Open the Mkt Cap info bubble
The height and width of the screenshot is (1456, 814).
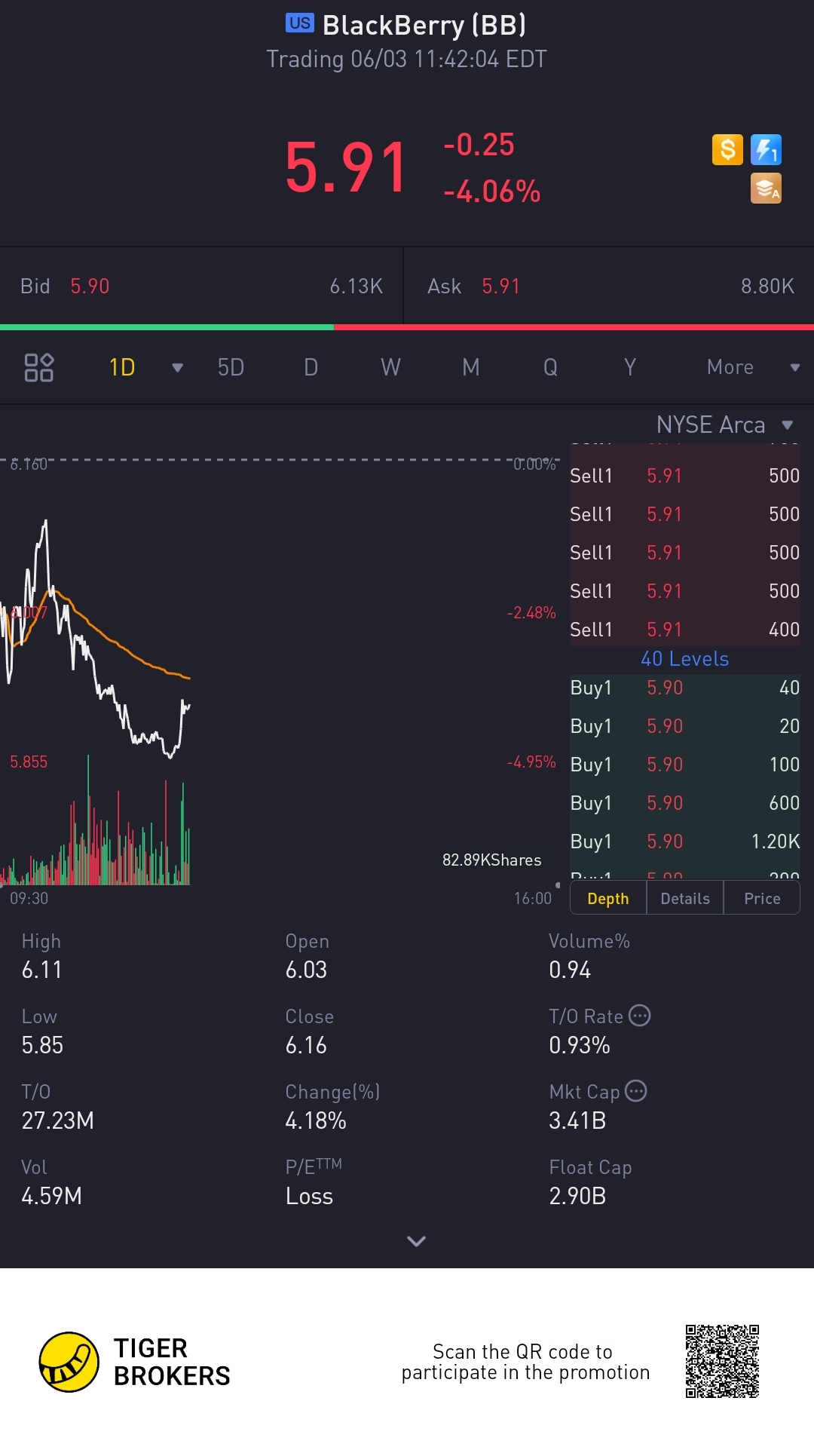point(636,1091)
